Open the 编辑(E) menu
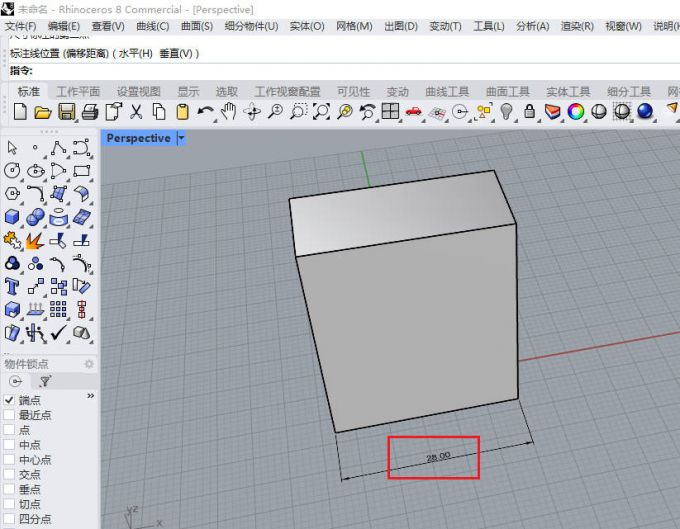The width and height of the screenshot is (680, 529). (x=64, y=26)
